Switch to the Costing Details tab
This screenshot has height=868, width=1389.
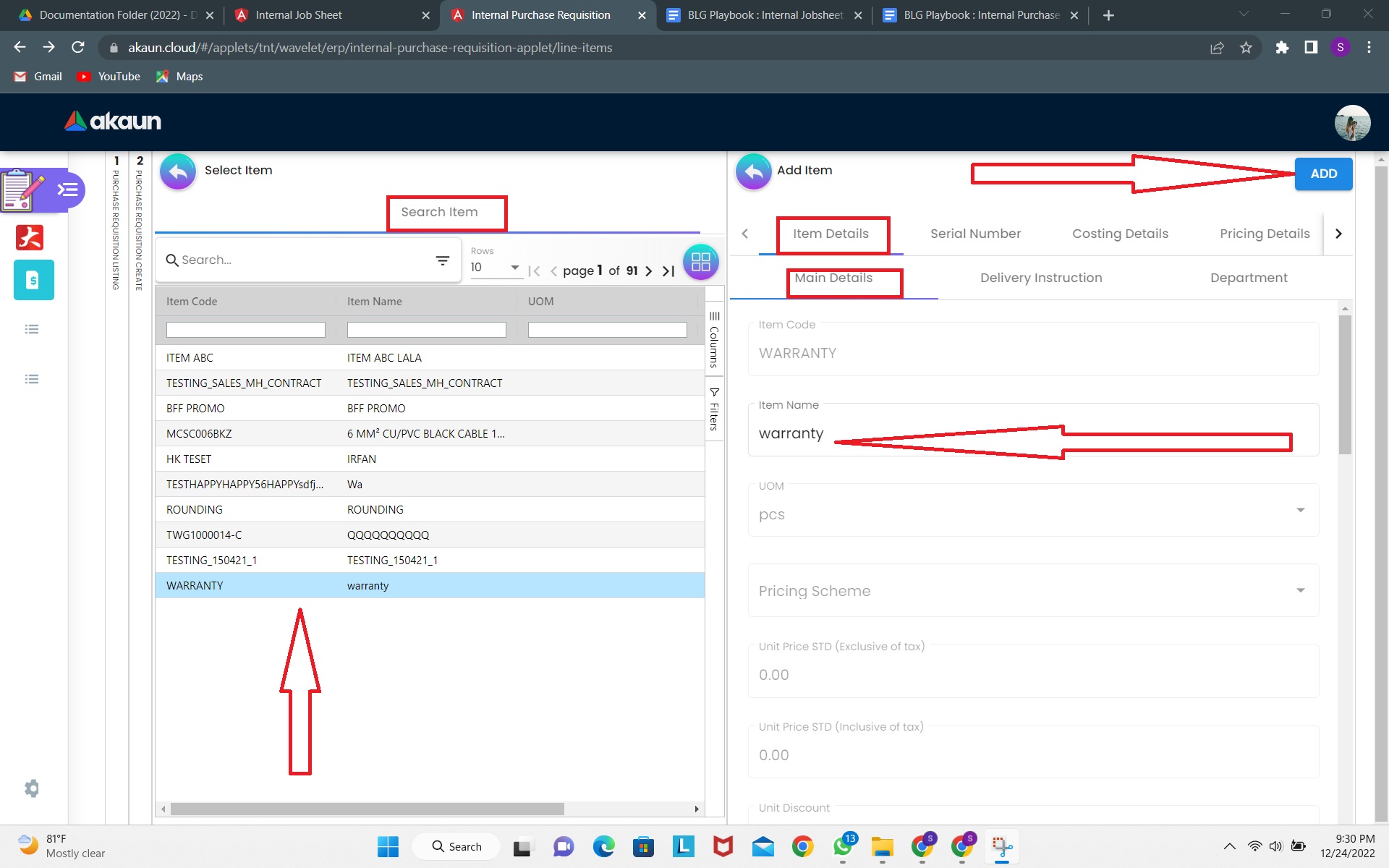pos(1120,234)
